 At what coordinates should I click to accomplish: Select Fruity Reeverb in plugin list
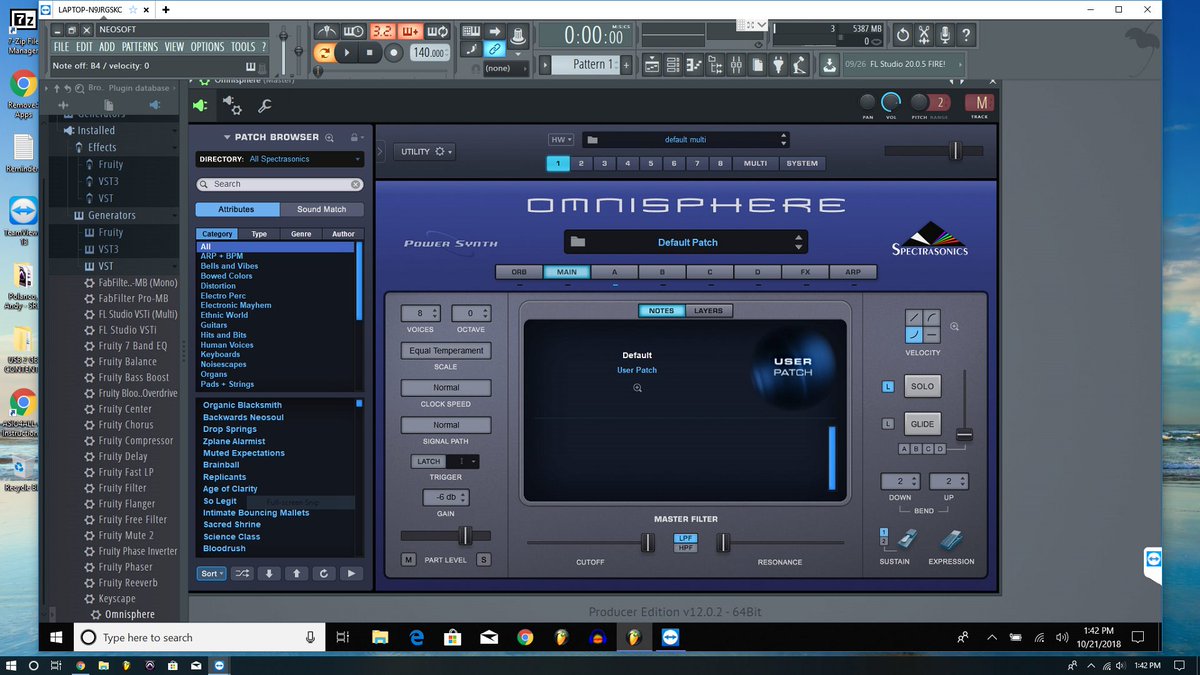tap(128, 583)
